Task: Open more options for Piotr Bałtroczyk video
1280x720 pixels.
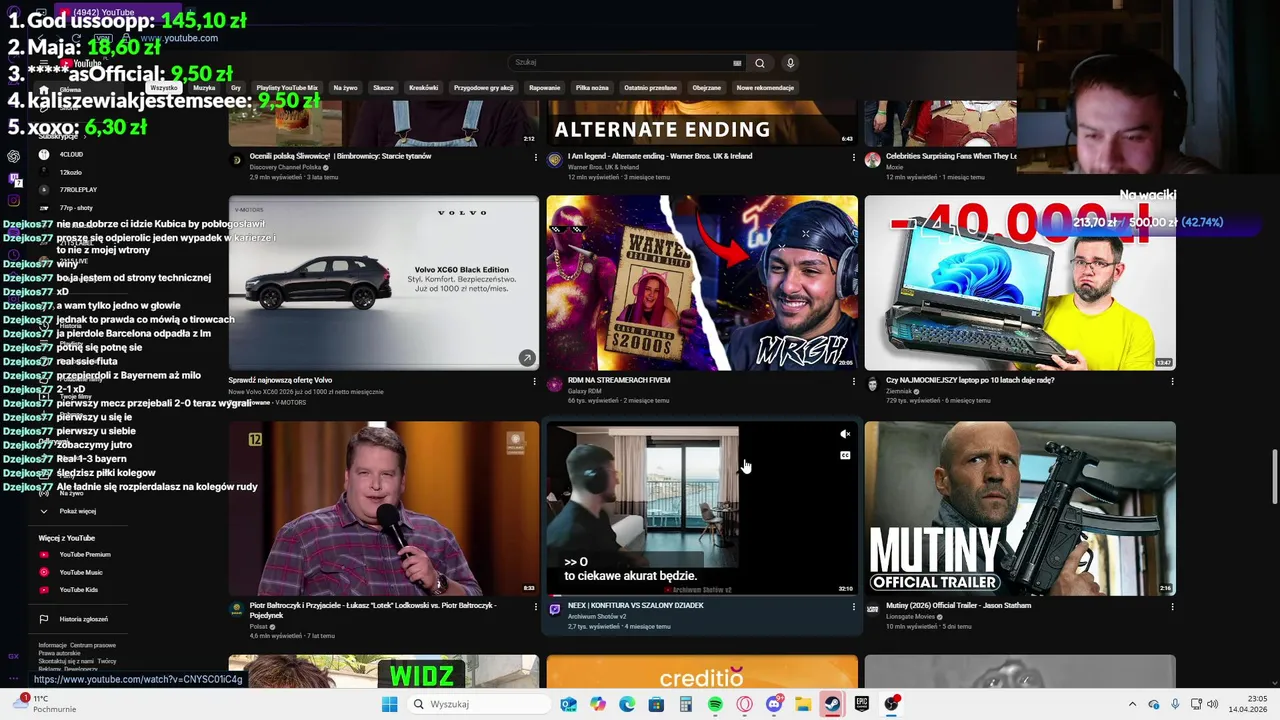Action: [x=534, y=607]
